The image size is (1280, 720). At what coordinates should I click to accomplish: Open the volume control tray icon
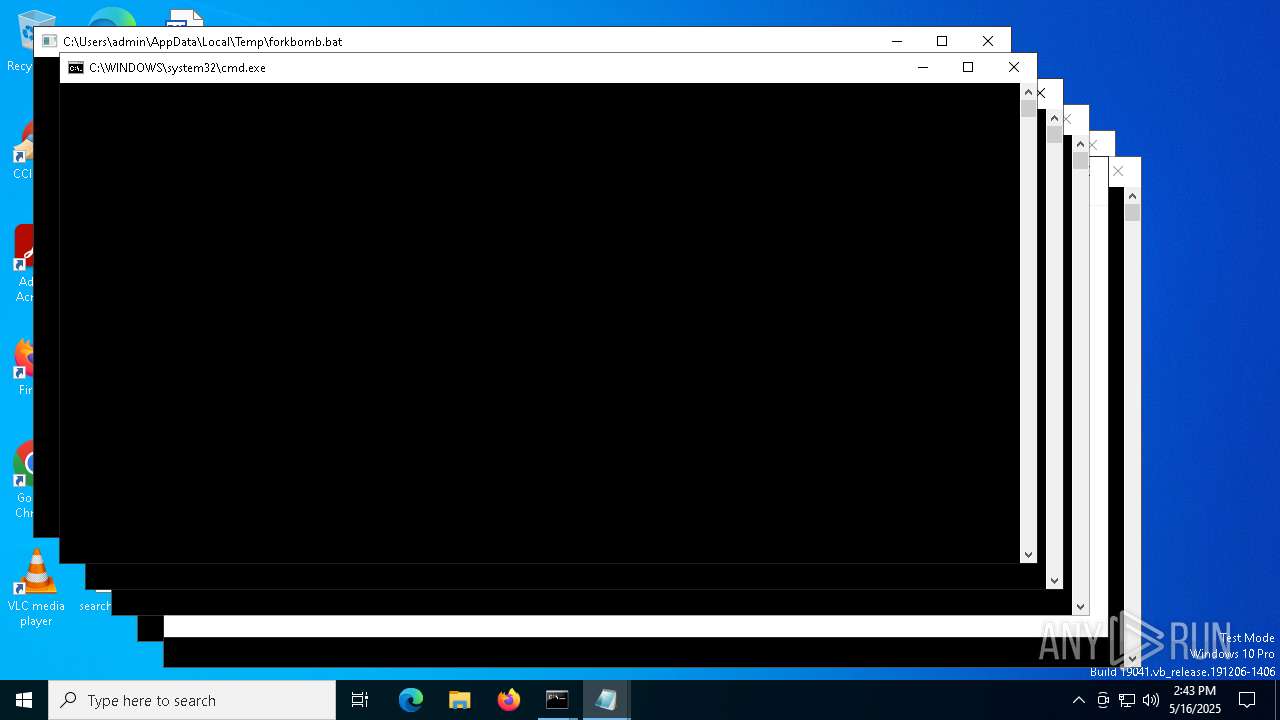click(1151, 700)
